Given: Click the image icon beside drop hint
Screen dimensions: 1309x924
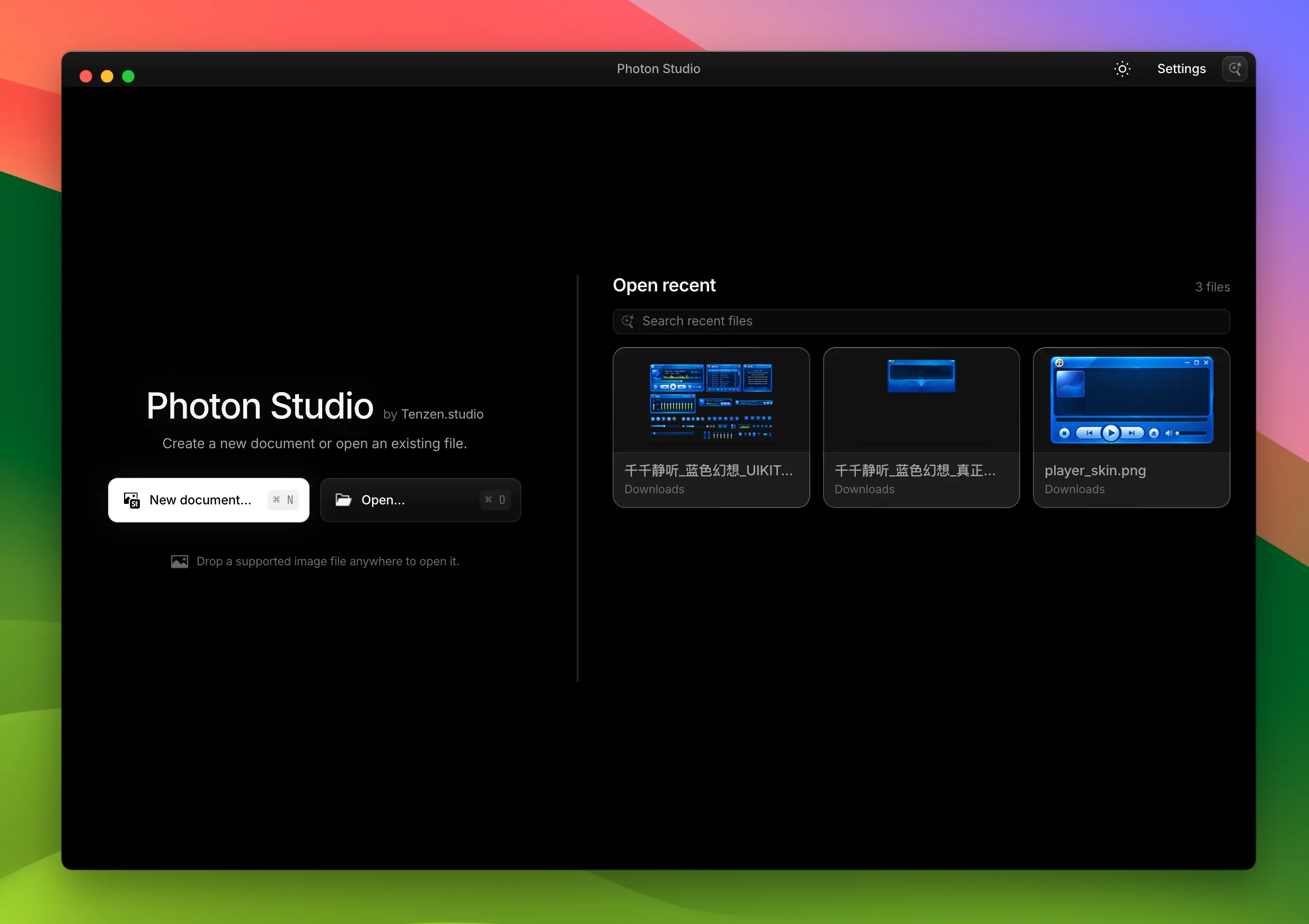Looking at the screenshot, I should [x=180, y=562].
